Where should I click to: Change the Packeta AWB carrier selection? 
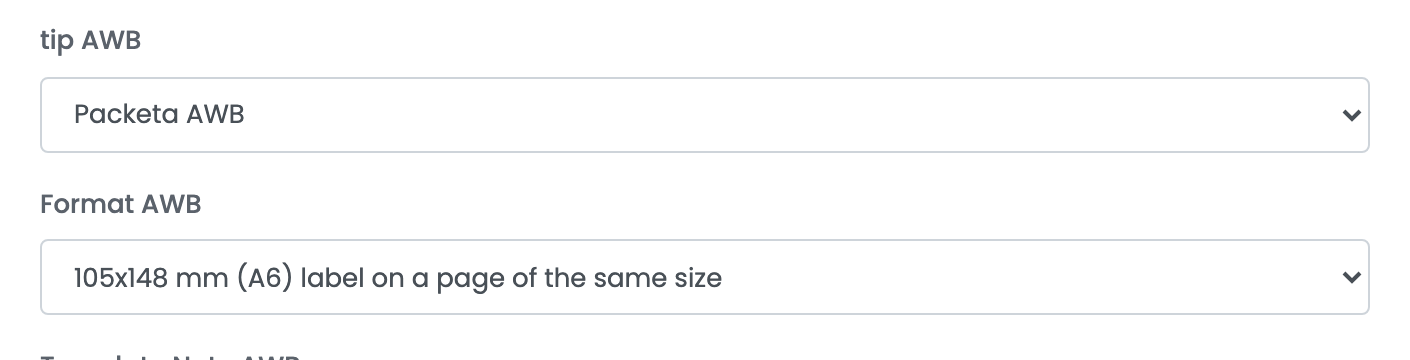[704, 115]
